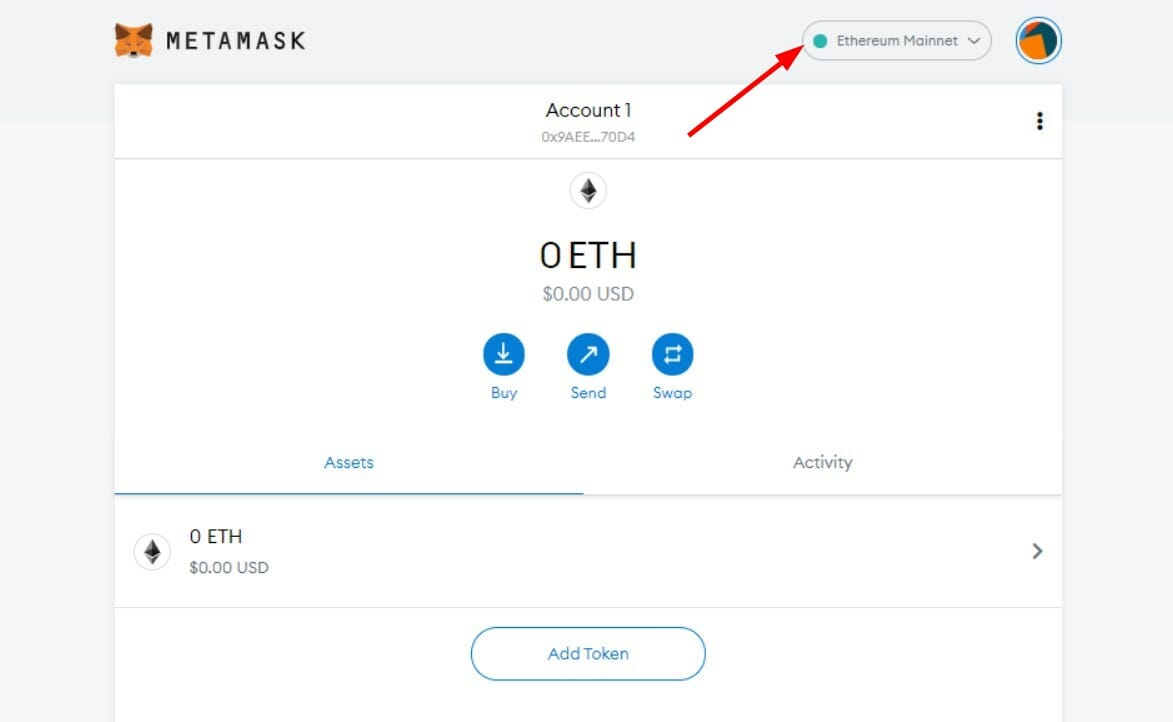This screenshot has height=722, width=1173.
Task: Click the Send label under its icon
Action: [588, 392]
